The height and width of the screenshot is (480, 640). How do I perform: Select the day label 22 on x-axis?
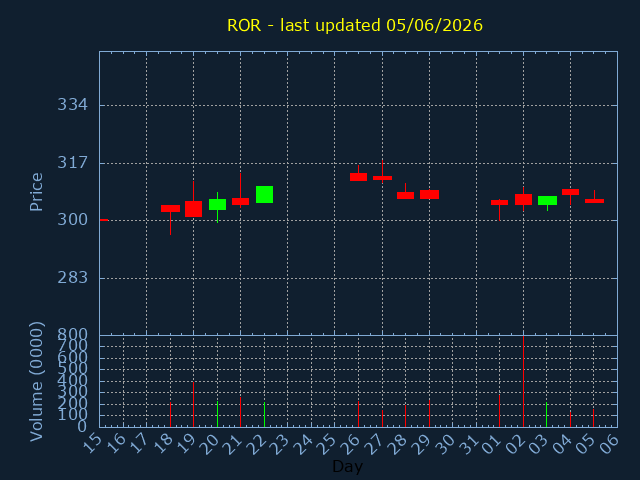[257, 444]
